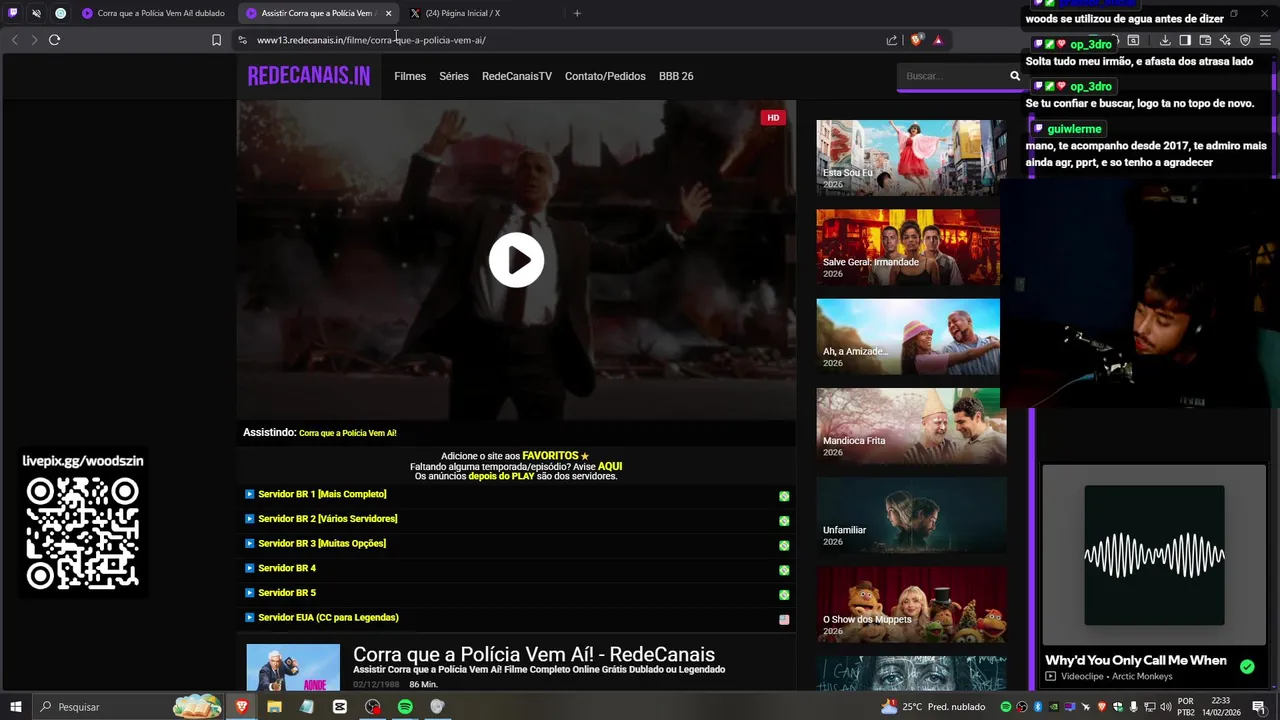Open site settings icon in address bar
Image resolution: width=1280 pixels, height=720 pixels.
coord(242,40)
